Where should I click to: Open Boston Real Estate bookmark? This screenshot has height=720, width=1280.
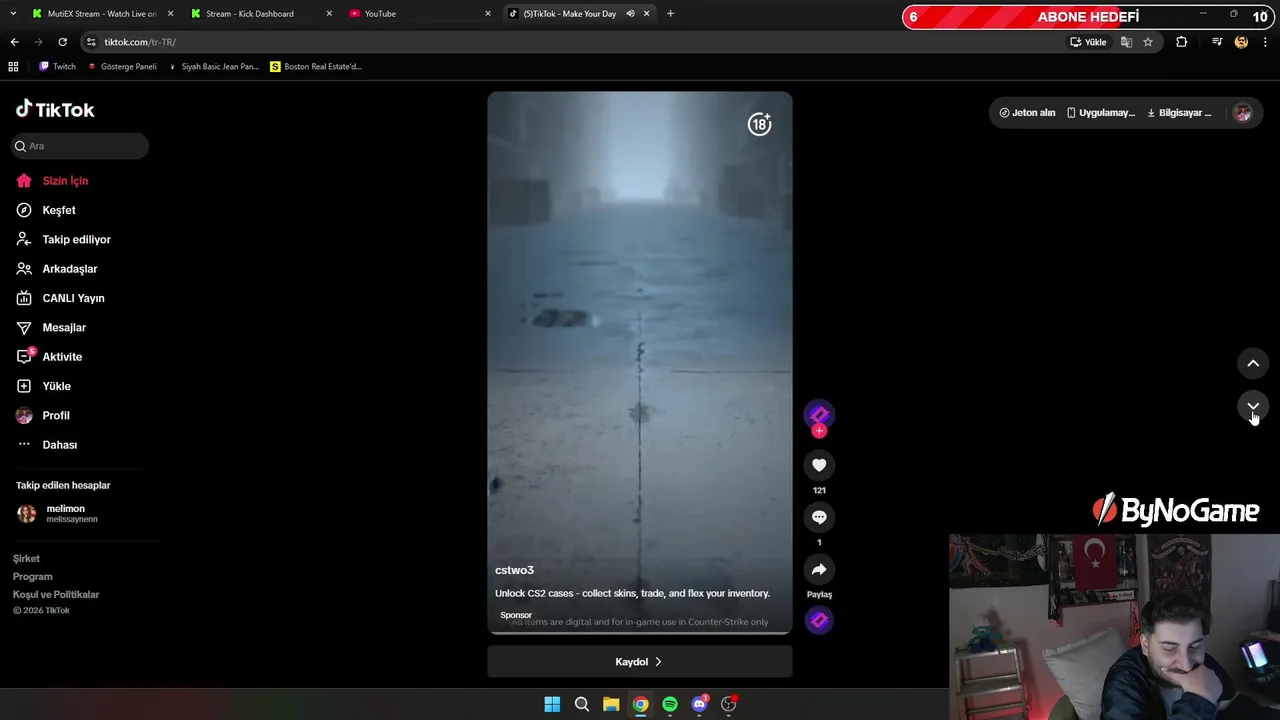[x=316, y=67]
